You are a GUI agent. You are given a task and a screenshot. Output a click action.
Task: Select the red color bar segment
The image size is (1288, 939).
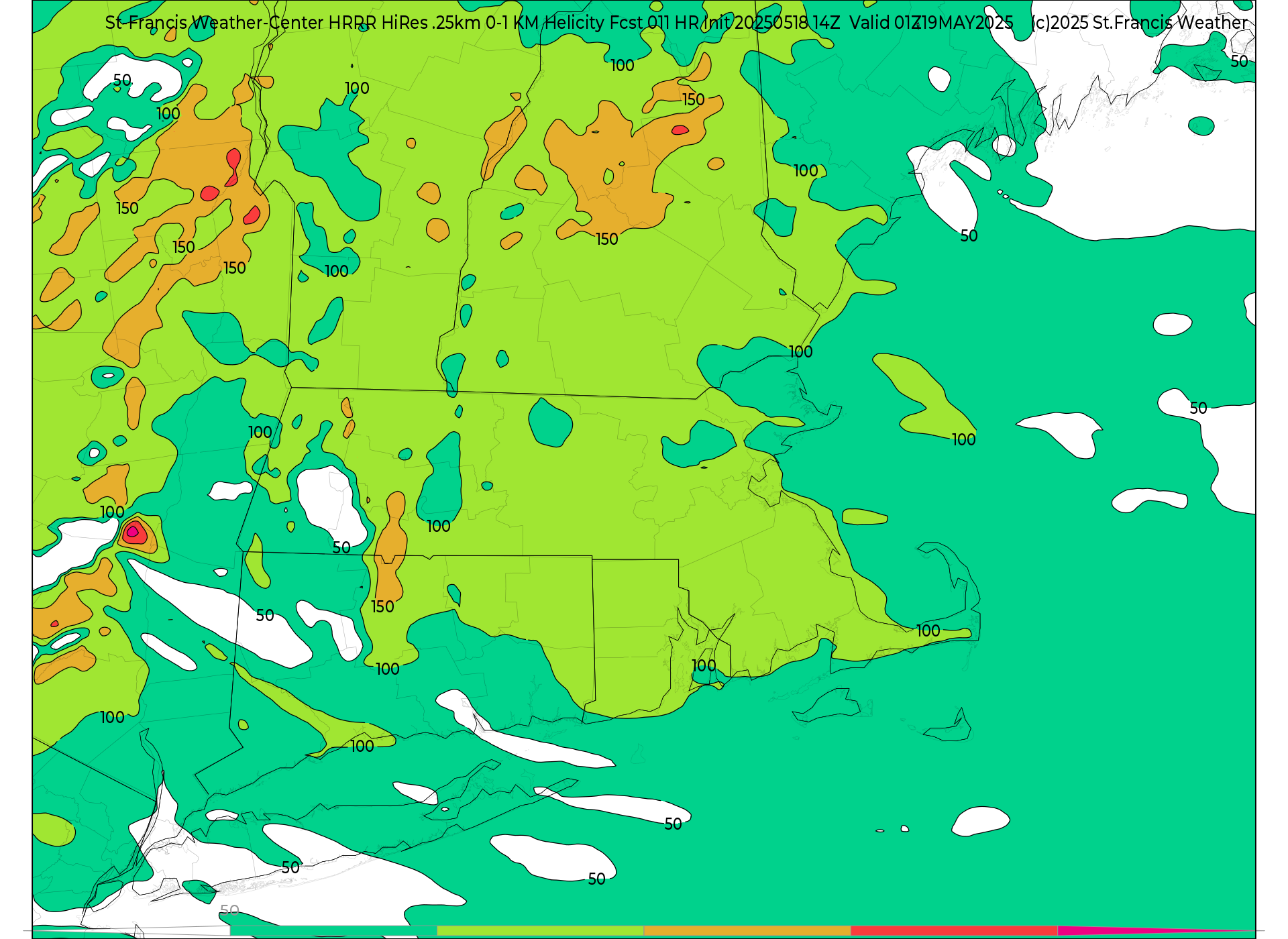[955, 930]
